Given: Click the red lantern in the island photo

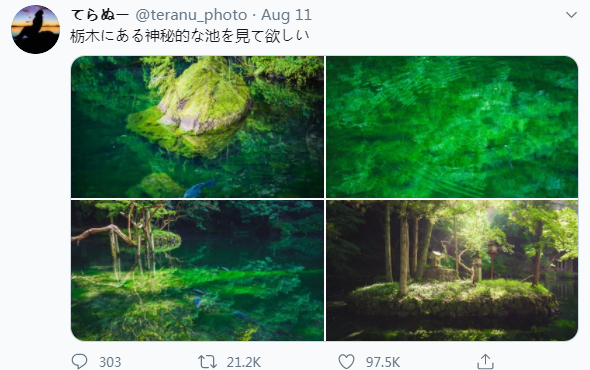Looking at the screenshot, I should pos(493,257).
